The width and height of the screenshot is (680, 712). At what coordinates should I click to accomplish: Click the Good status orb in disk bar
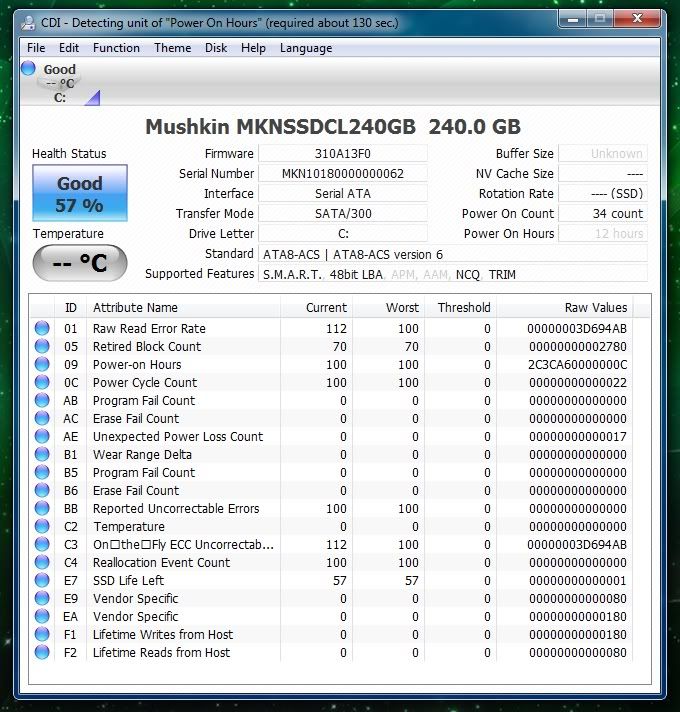(x=28, y=69)
